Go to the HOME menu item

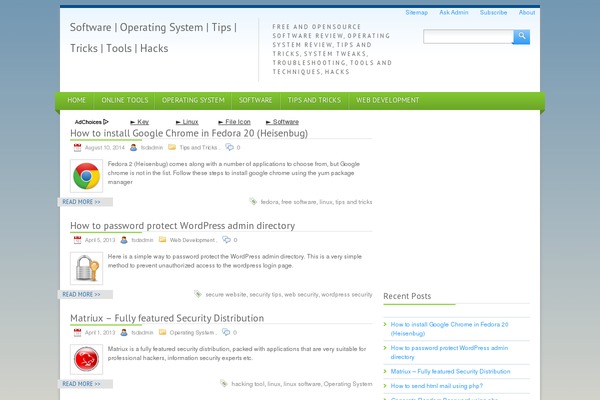pos(77,100)
